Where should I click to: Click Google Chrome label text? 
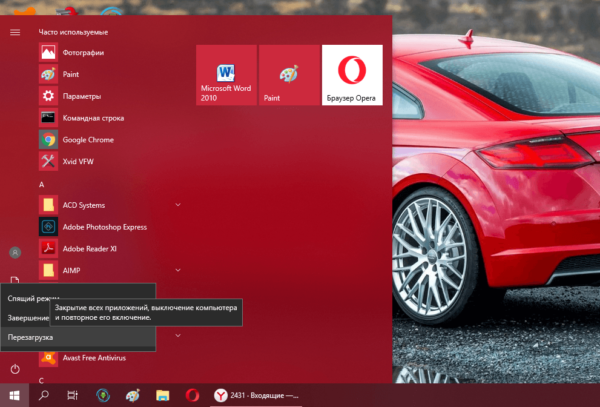(x=88, y=140)
